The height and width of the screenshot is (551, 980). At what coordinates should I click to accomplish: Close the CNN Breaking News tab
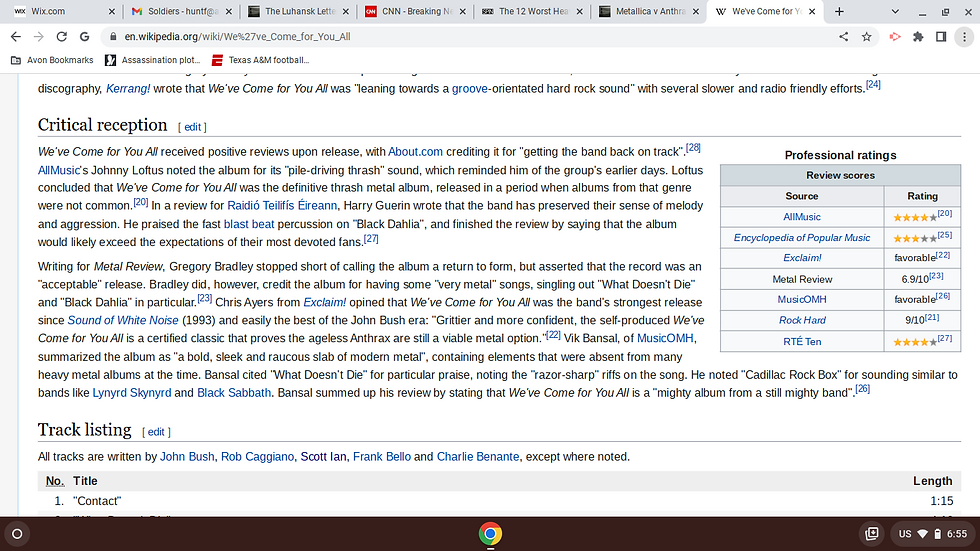(x=462, y=11)
